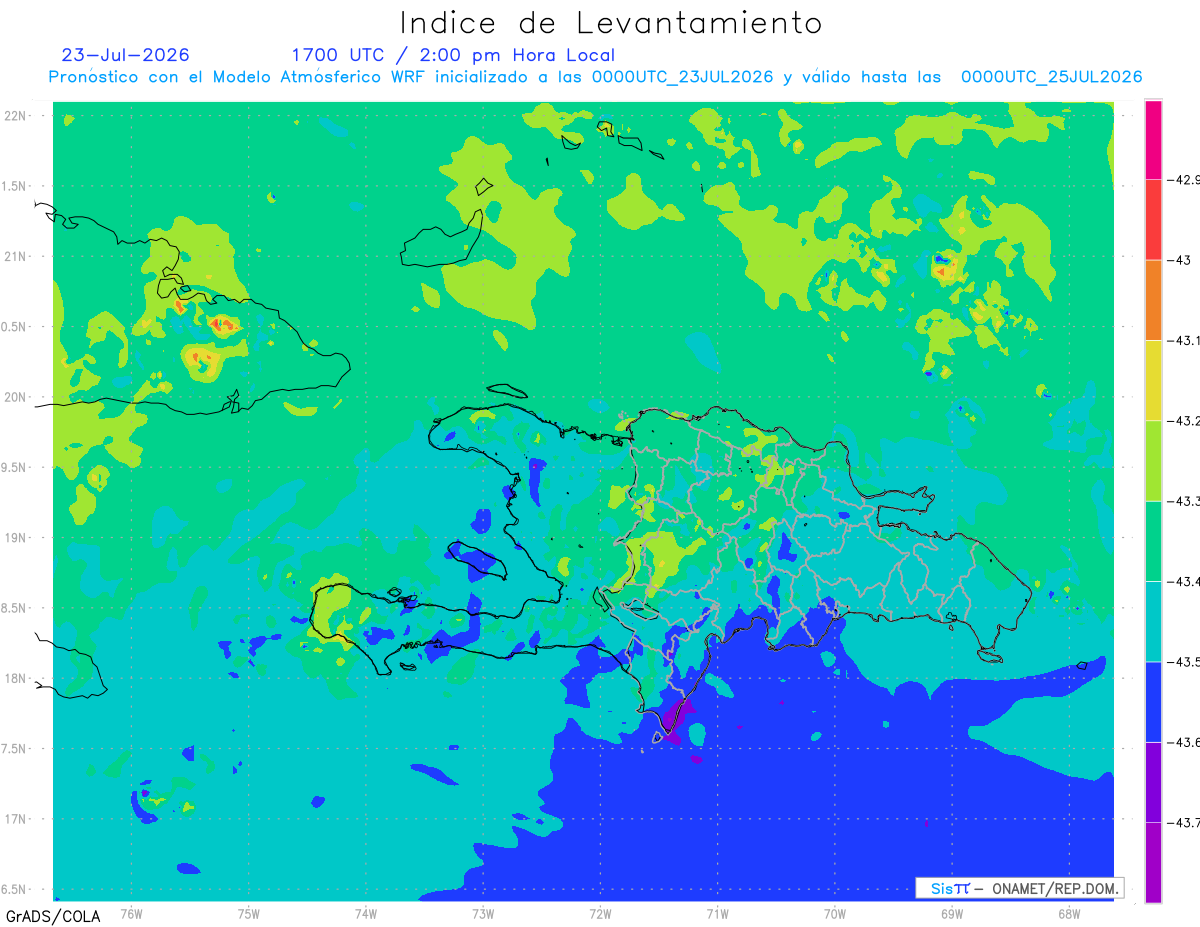Click the '73W' longitude label
Image resolution: width=1200 pixels, height=927 pixels.
483,914
